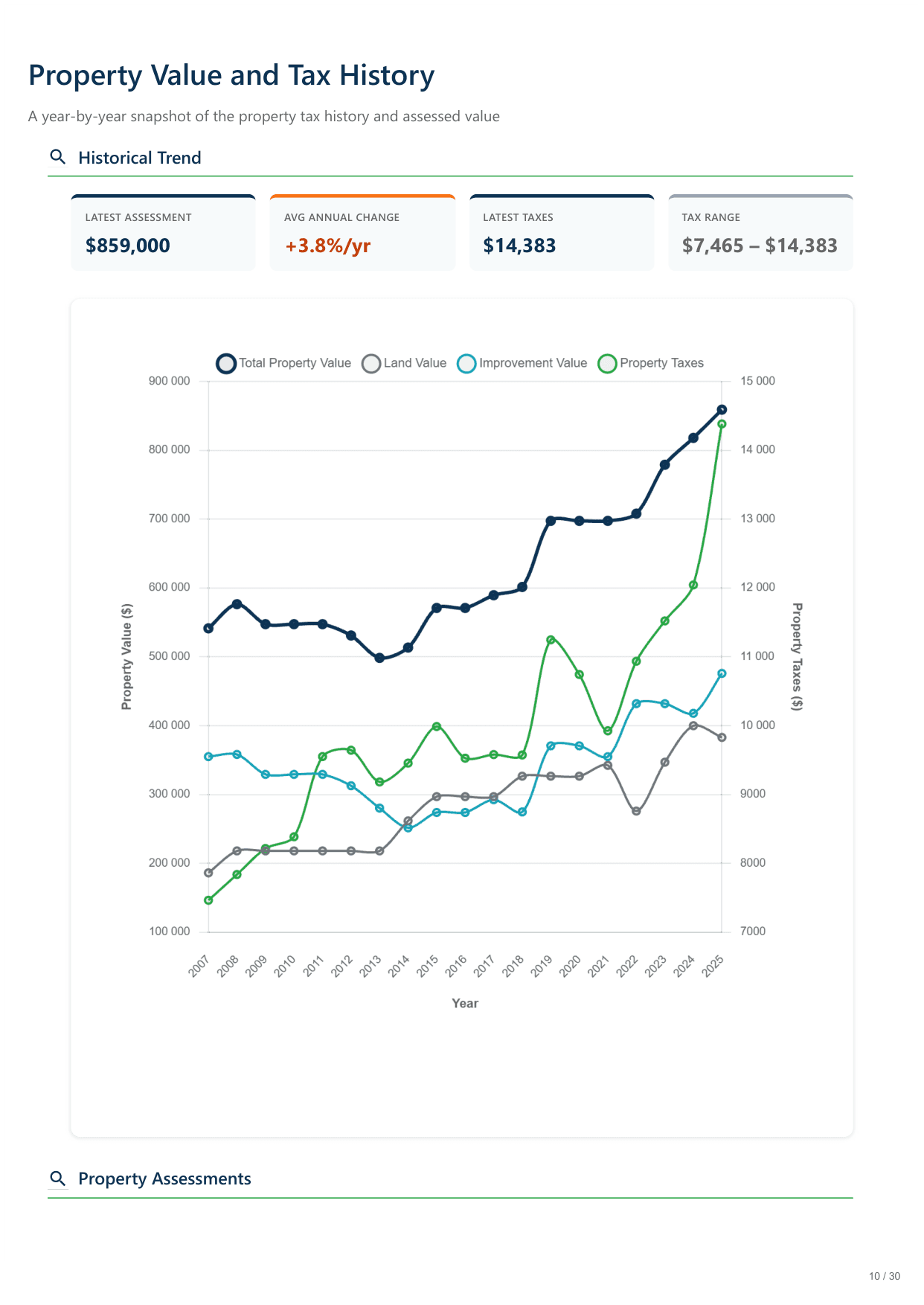Click the Tax Range summary card
The image size is (924, 1305).
[760, 233]
